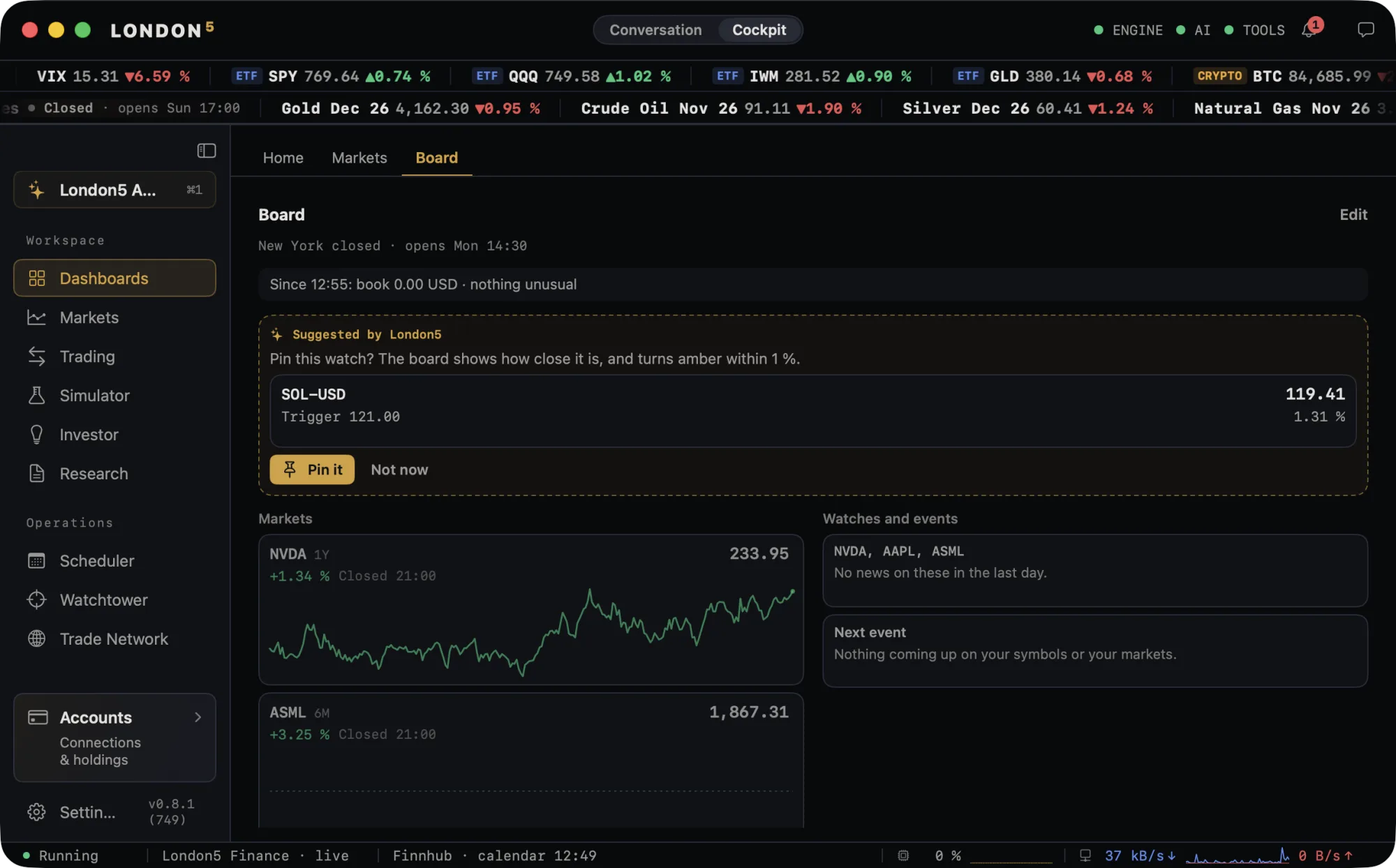The height and width of the screenshot is (868, 1396).
Task: Open the Markets sidebar item
Action: point(114,317)
